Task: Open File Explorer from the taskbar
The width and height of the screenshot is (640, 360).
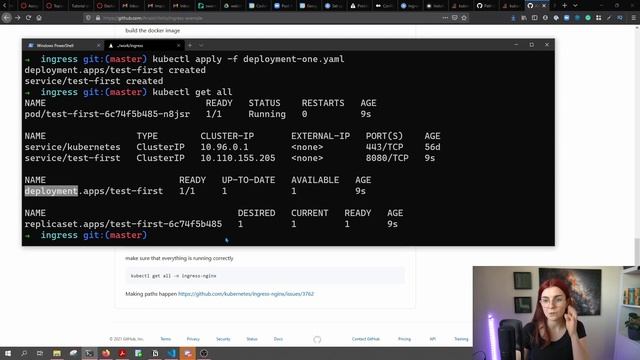Action: click(x=57, y=353)
